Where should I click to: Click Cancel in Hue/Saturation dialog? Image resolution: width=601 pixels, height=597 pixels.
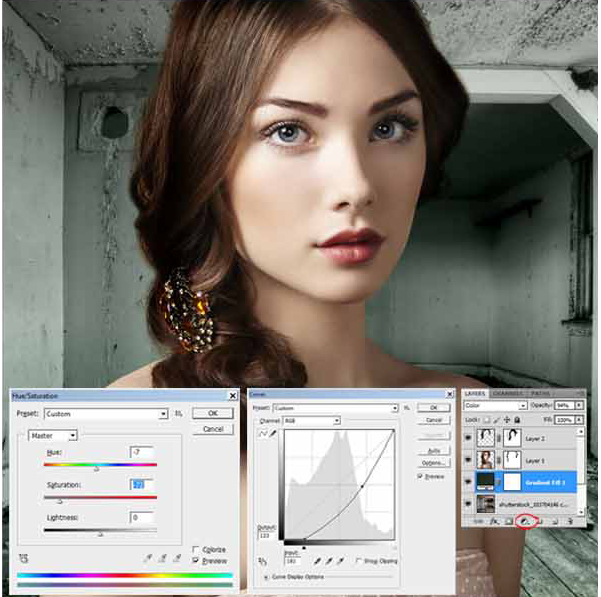click(x=213, y=429)
